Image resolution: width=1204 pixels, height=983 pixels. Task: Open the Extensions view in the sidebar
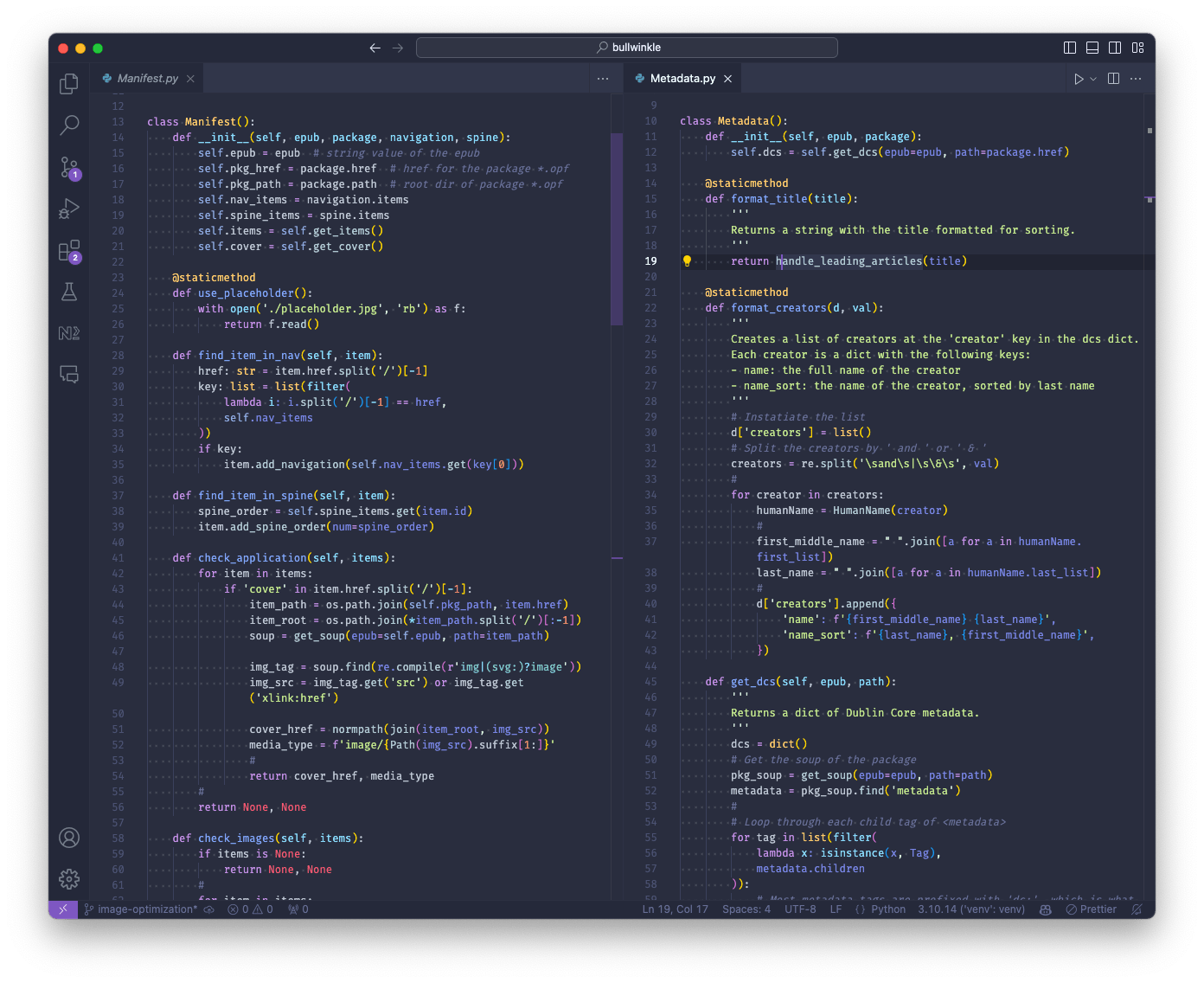pyautogui.click(x=69, y=252)
